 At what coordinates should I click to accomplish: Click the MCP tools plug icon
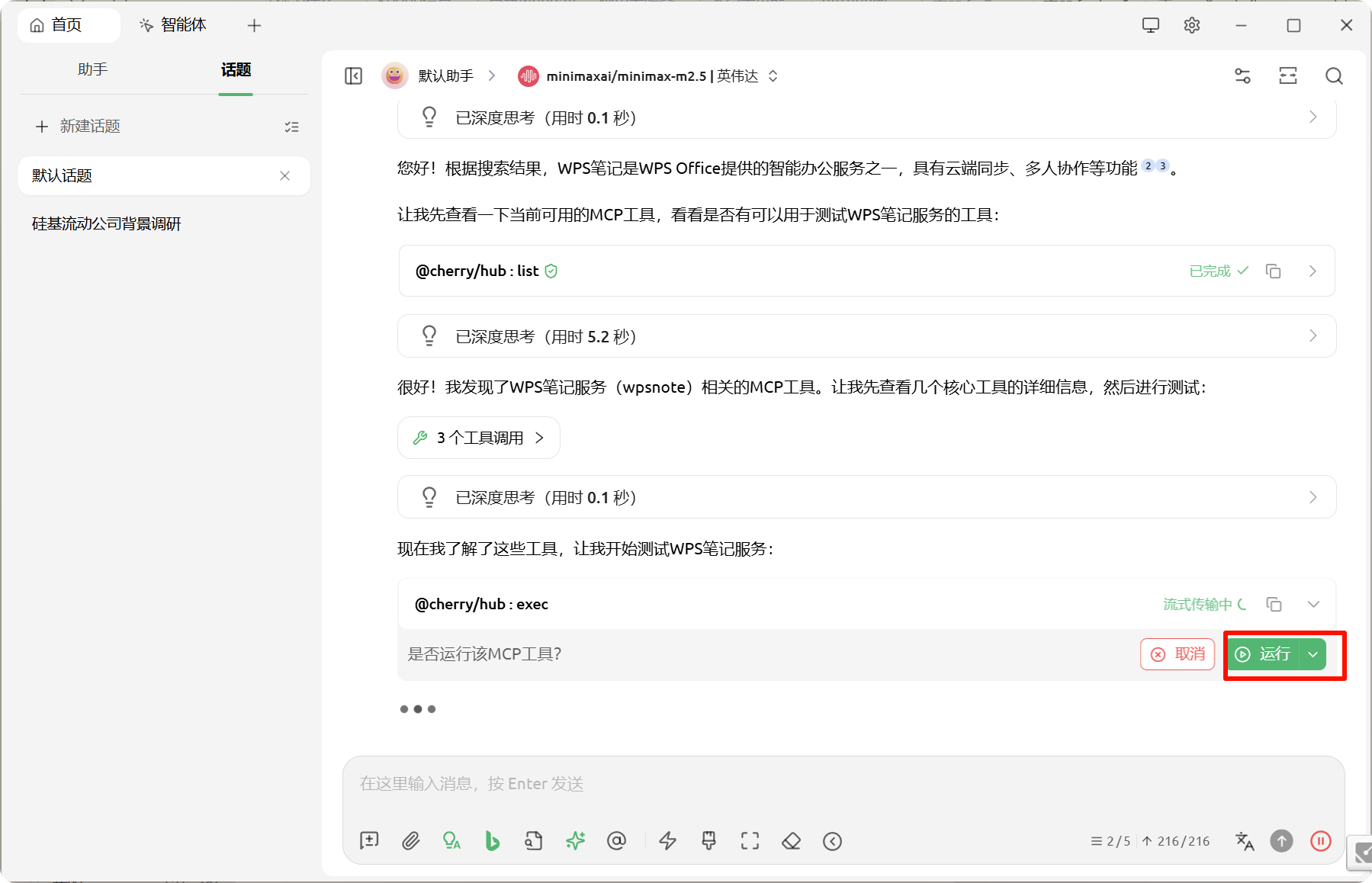[709, 840]
